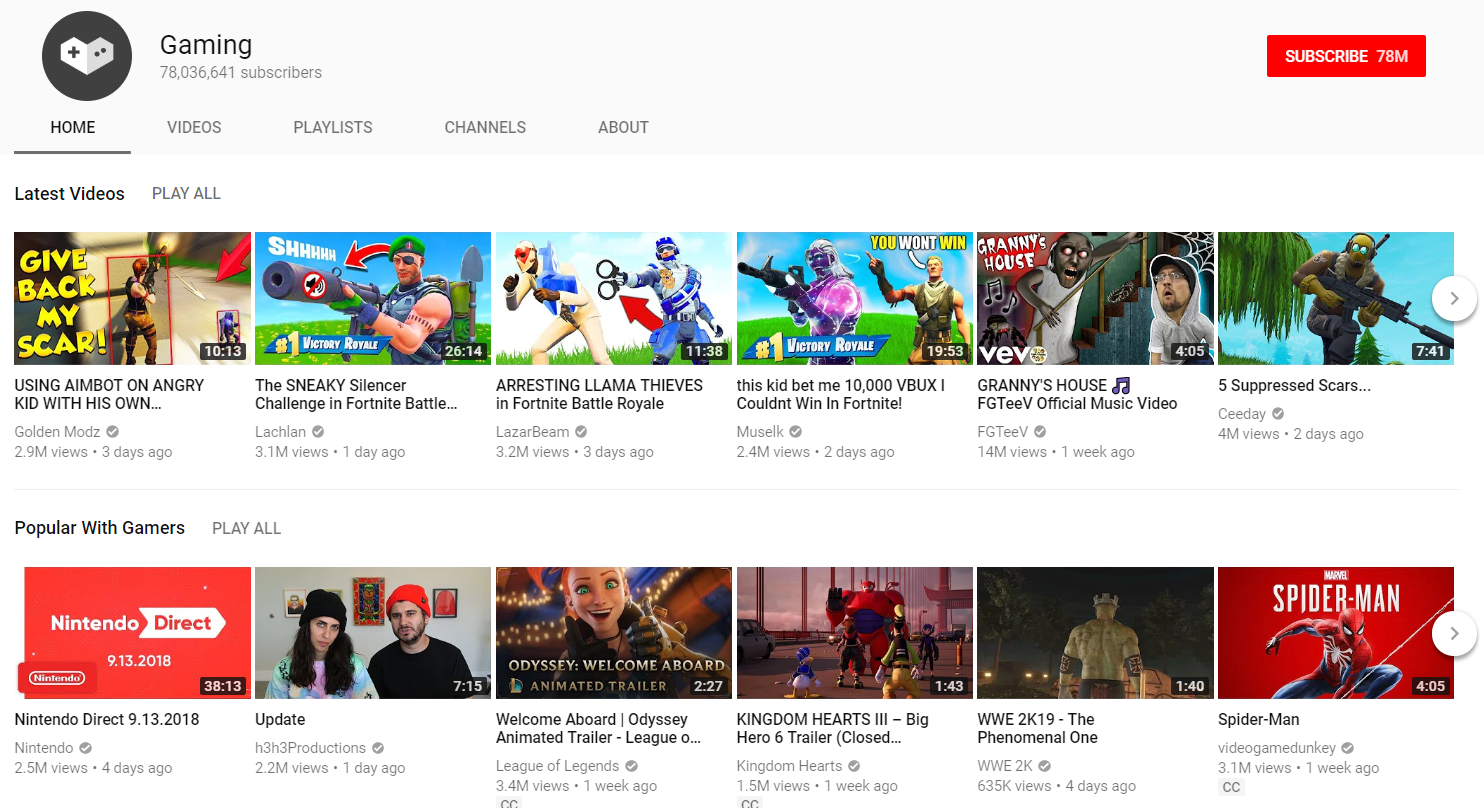Open the SNEAKY Silencer Challenge thumbnail

[x=373, y=298]
